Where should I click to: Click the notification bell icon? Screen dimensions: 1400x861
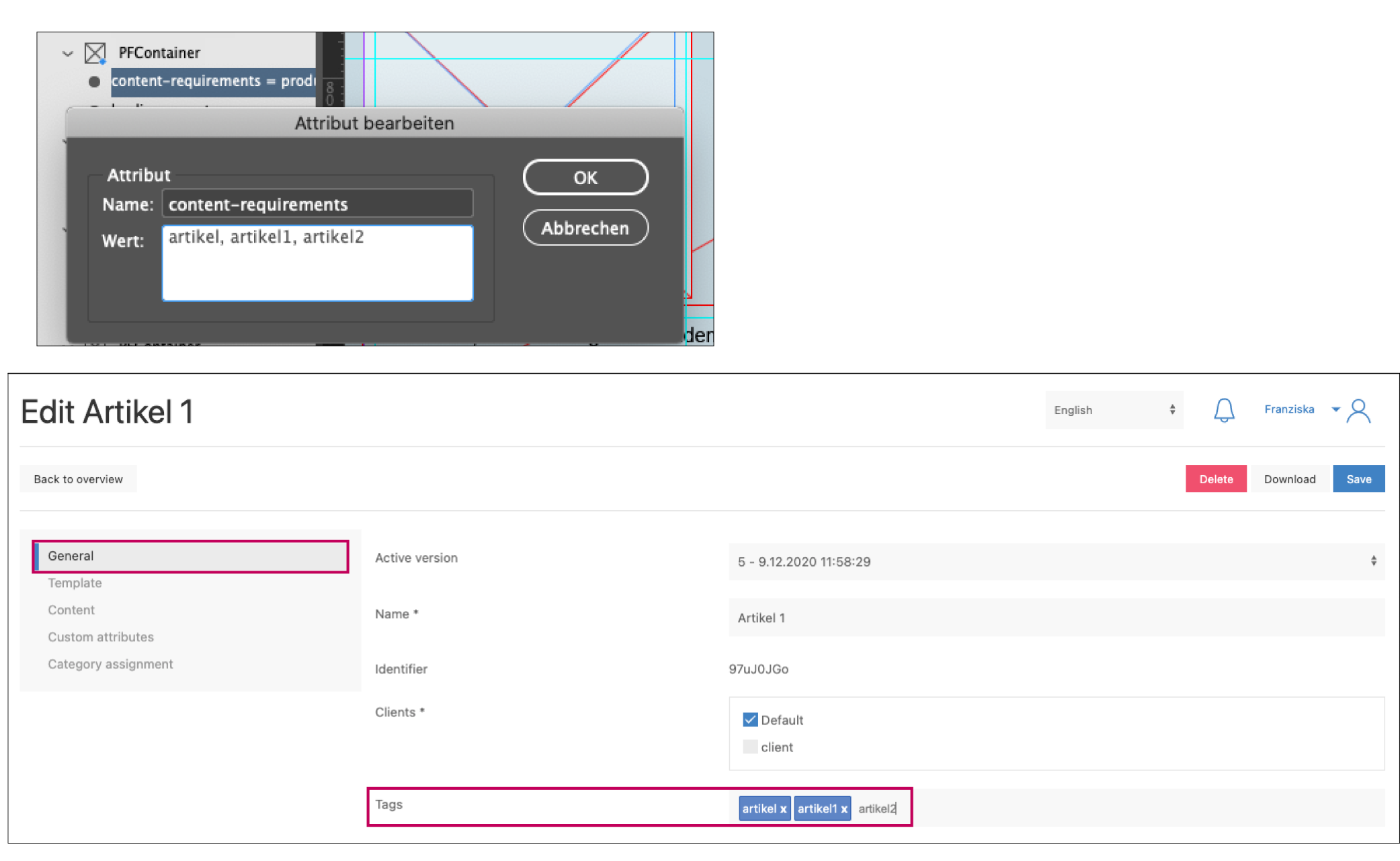(x=1223, y=410)
